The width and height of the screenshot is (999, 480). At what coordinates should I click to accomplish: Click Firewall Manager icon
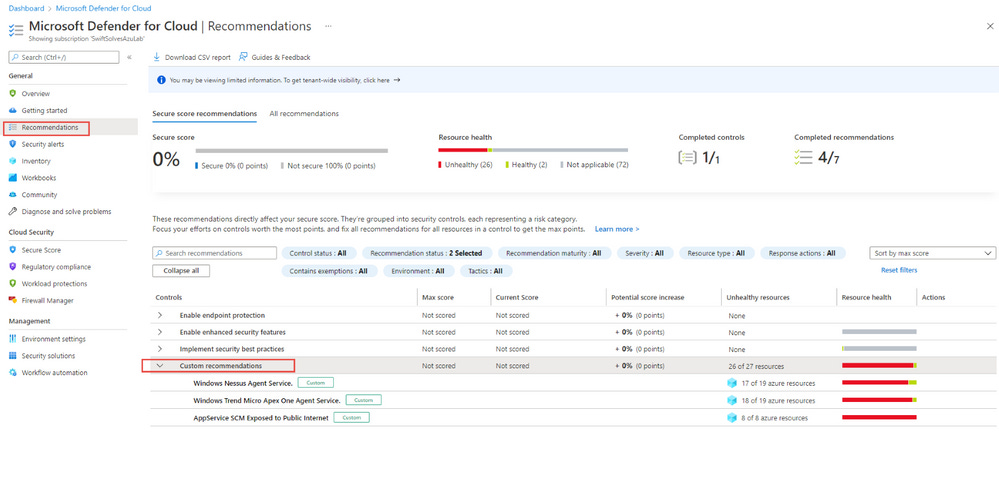pos(13,300)
